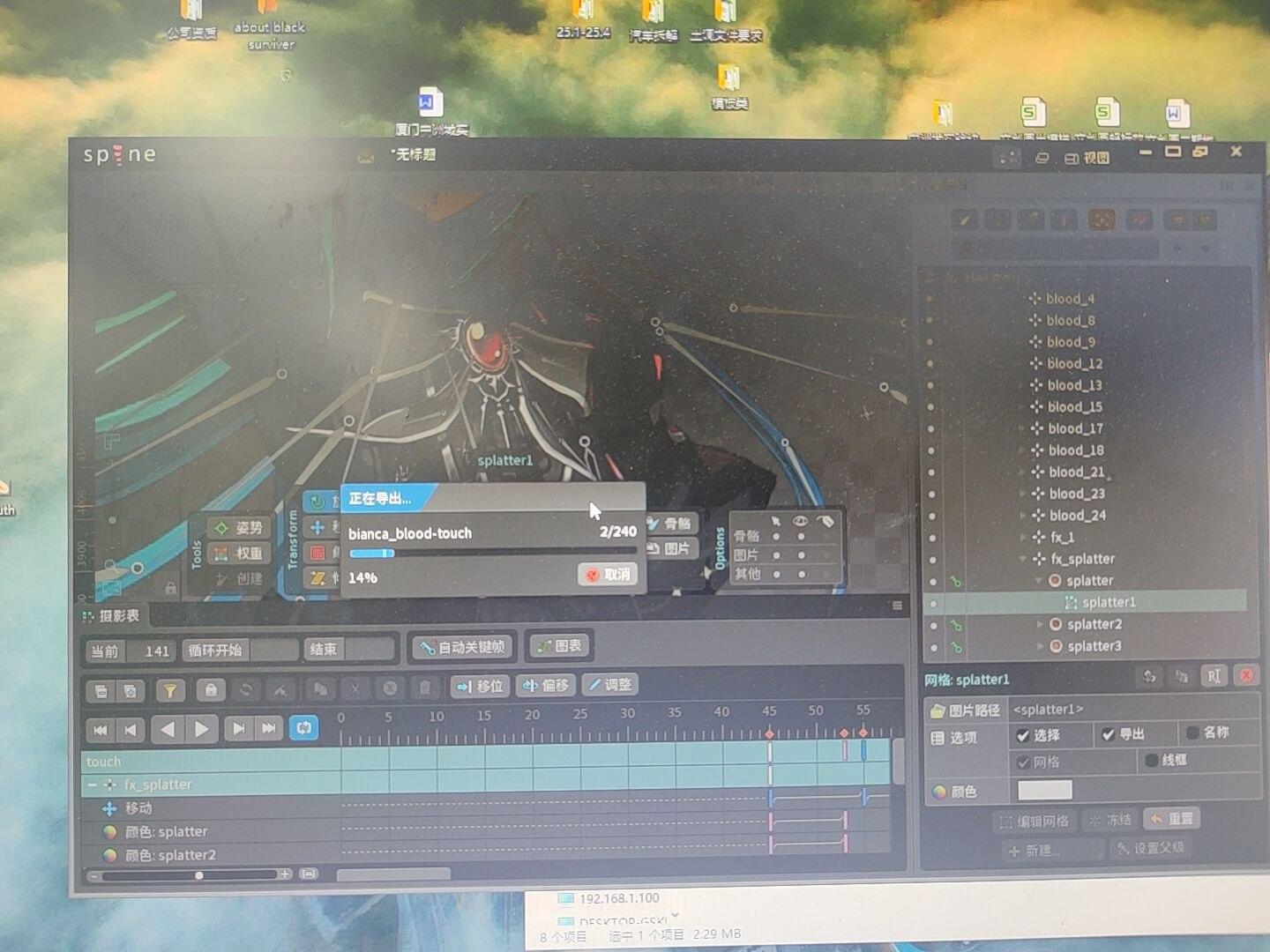Expand the splatter3 slot node
1270x952 pixels.
[x=1040, y=646]
